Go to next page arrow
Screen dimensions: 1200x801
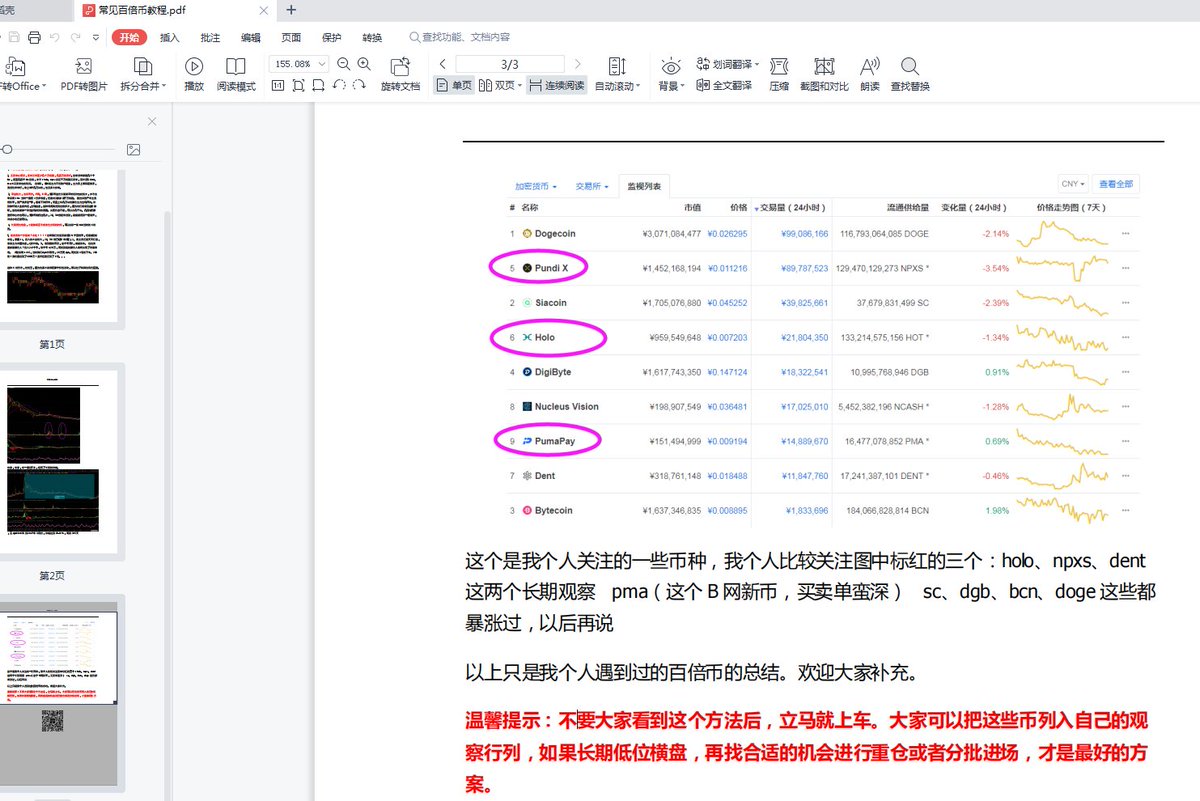point(577,64)
